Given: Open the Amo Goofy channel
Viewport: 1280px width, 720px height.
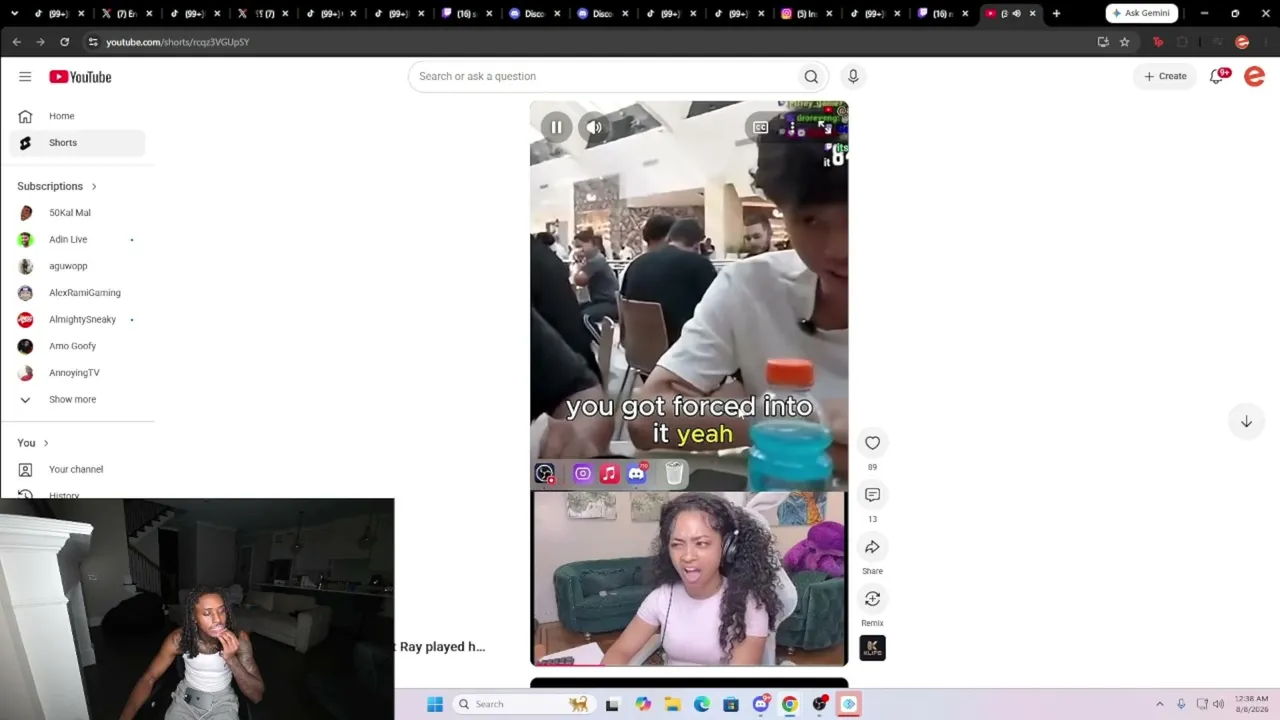Looking at the screenshot, I should (x=77, y=346).
